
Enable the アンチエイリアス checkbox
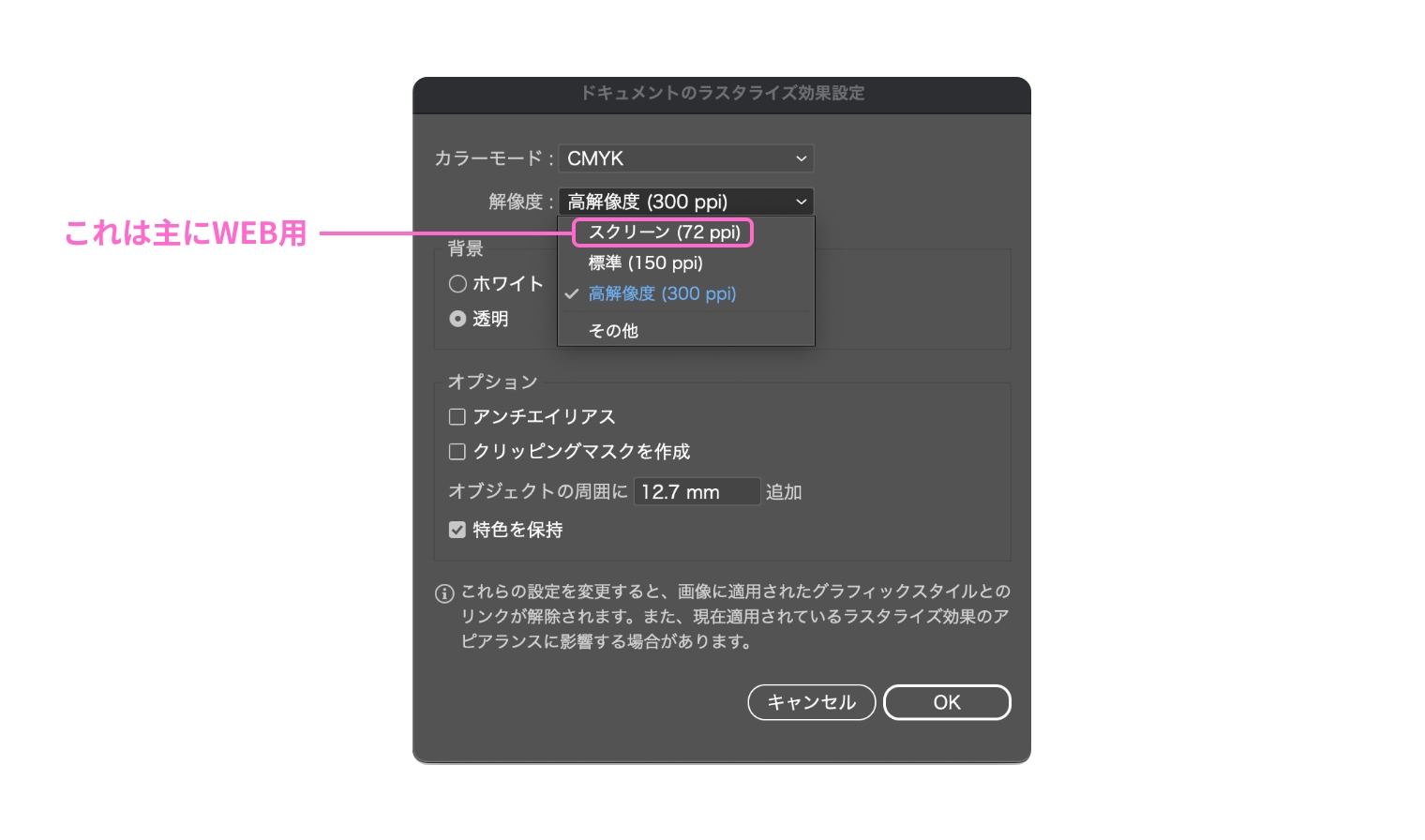point(457,417)
